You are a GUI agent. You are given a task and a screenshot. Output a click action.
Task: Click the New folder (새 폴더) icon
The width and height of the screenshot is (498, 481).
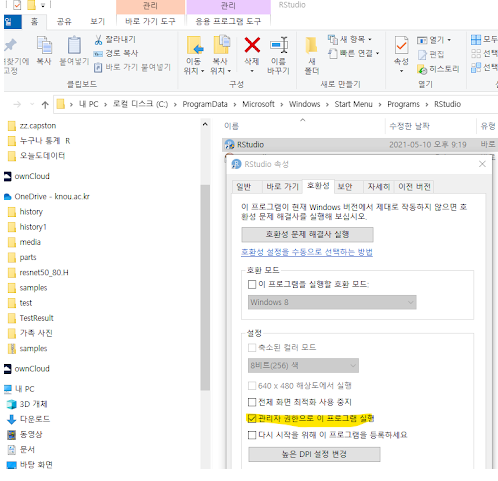coord(311,45)
